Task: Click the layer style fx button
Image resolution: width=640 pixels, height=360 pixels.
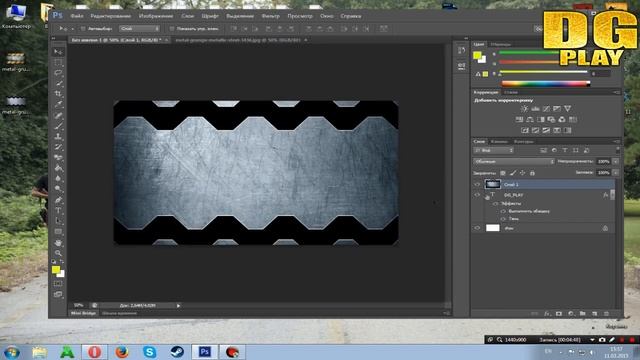Action: tap(547, 313)
